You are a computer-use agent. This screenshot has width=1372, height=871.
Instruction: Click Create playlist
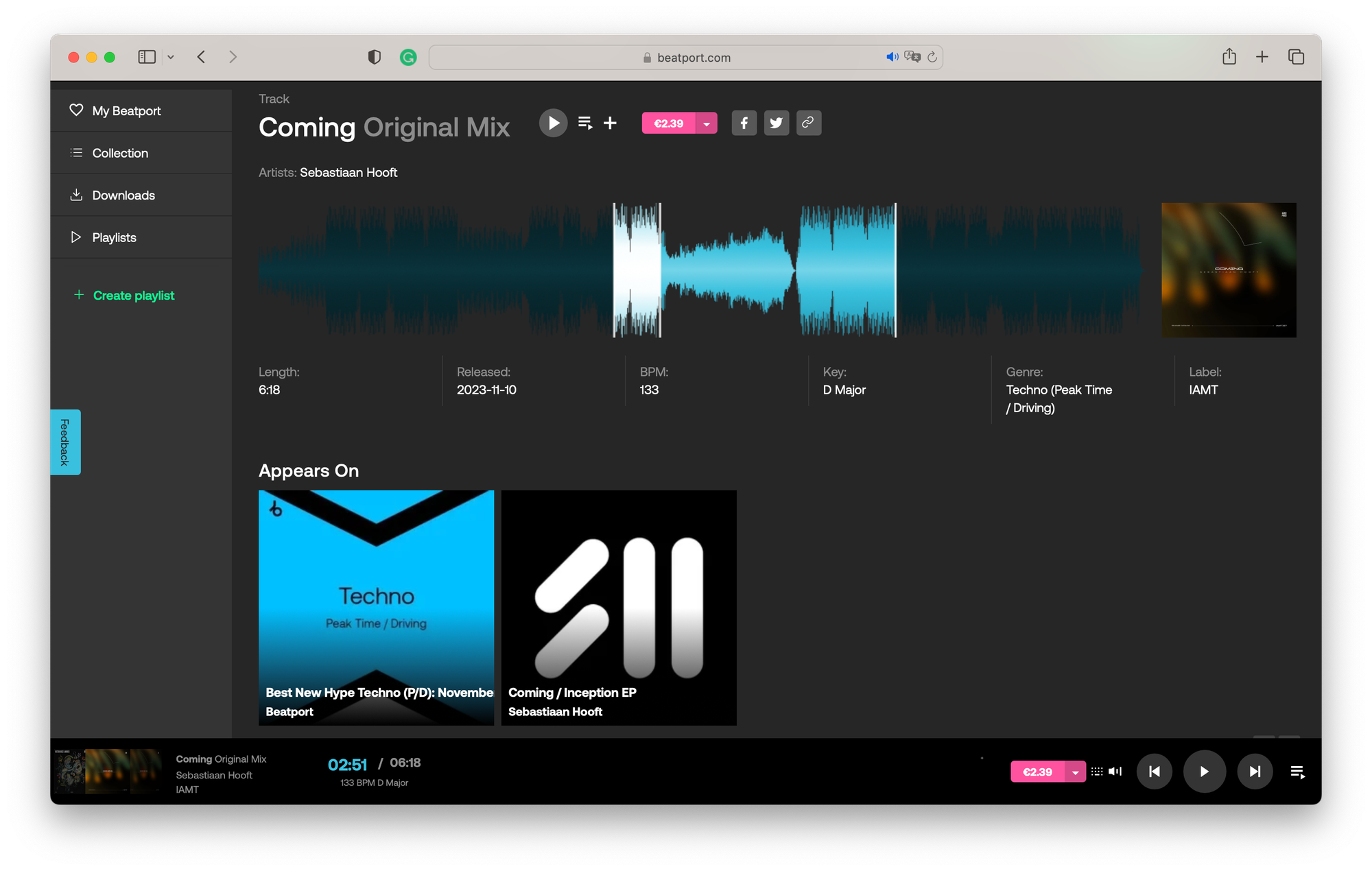tap(124, 296)
